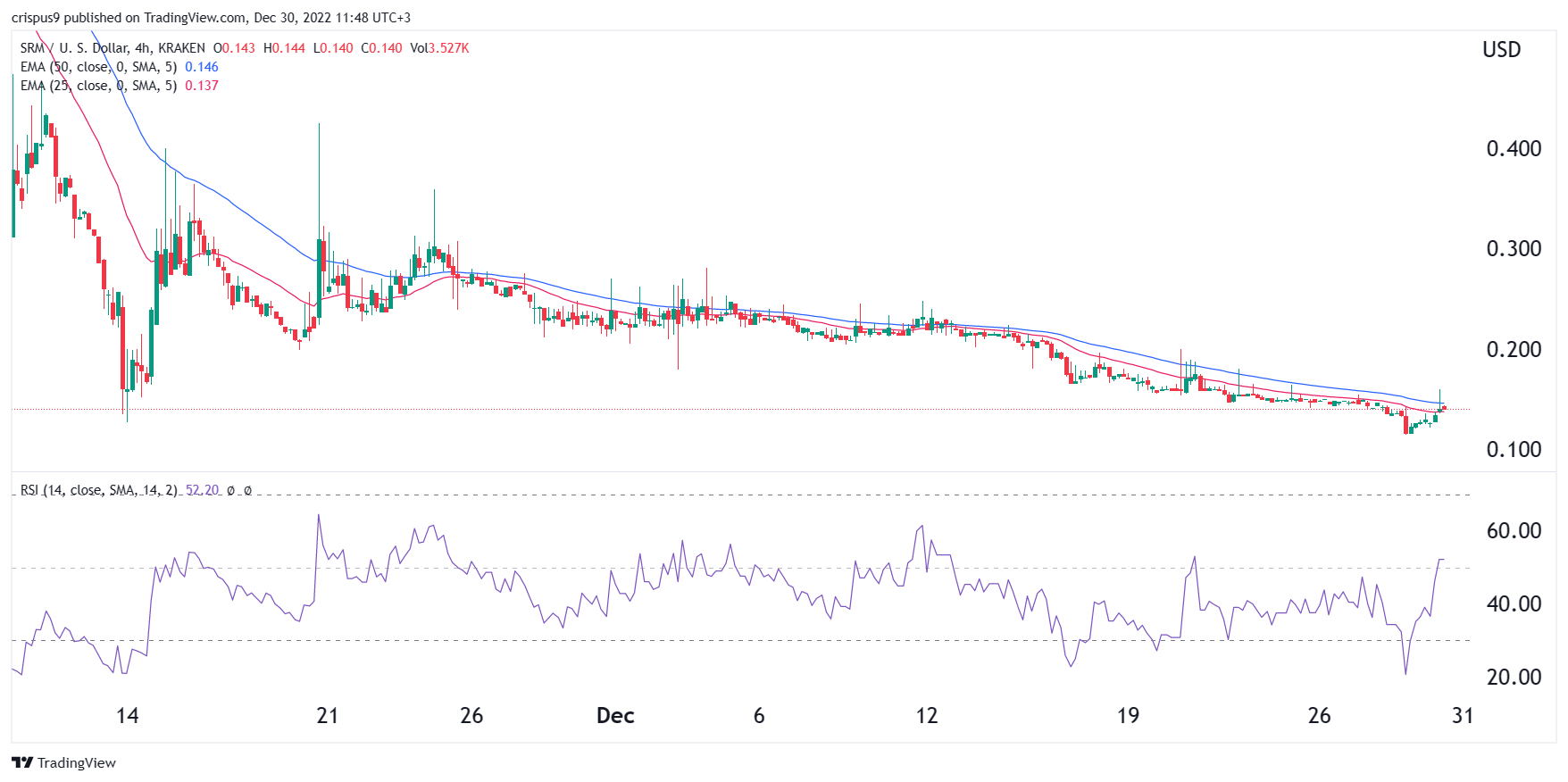Click the USD currency label
Image resolution: width=1568 pixels, height=782 pixels.
coord(1501,50)
